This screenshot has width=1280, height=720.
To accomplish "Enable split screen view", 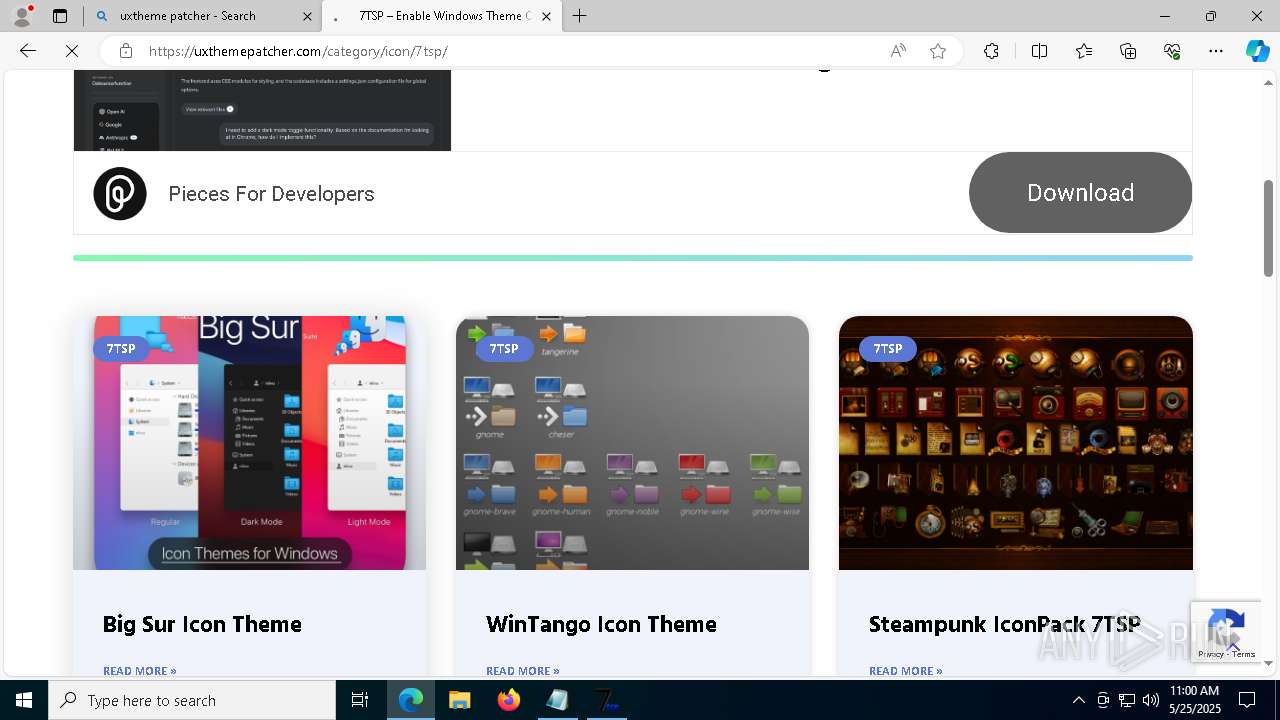I will click(x=1039, y=51).
